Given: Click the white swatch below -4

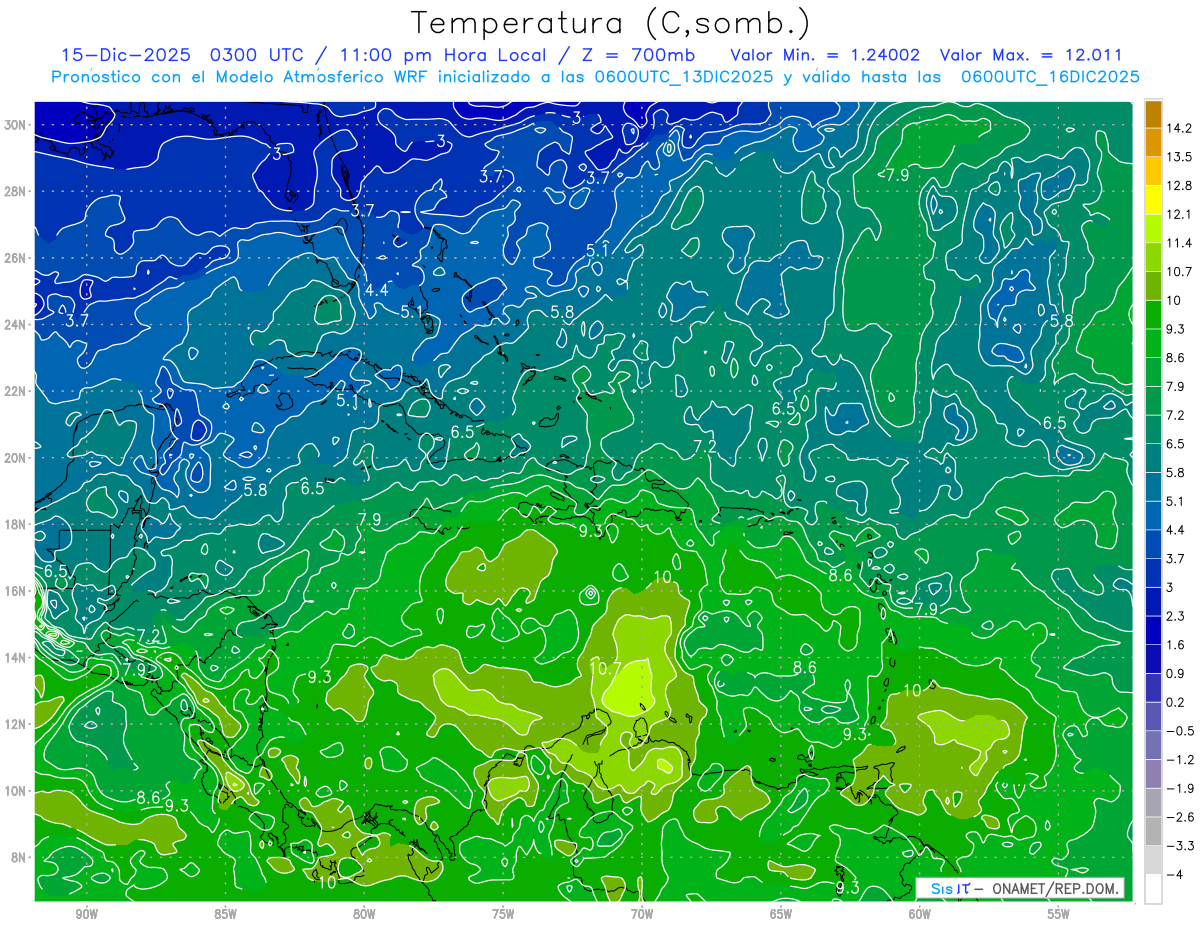Looking at the screenshot, I should 1153,888.
